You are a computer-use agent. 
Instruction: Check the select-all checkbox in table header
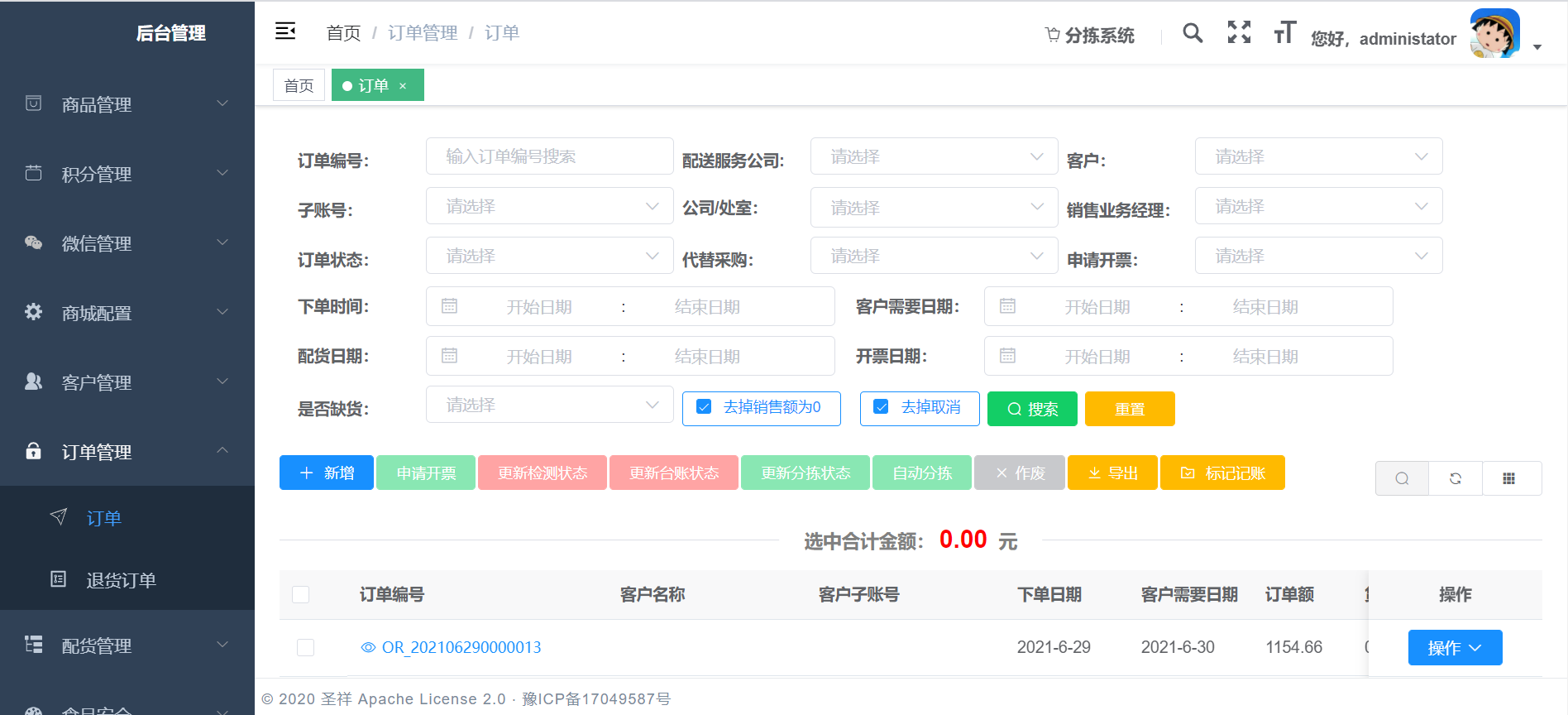coord(301,594)
